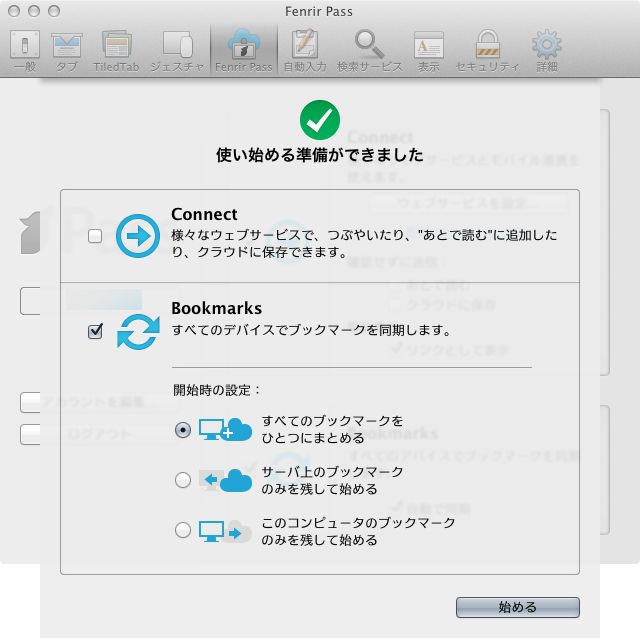This screenshot has height=638, width=640.
Task: Click the Fenrir Pass window title
Action: point(319,11)
